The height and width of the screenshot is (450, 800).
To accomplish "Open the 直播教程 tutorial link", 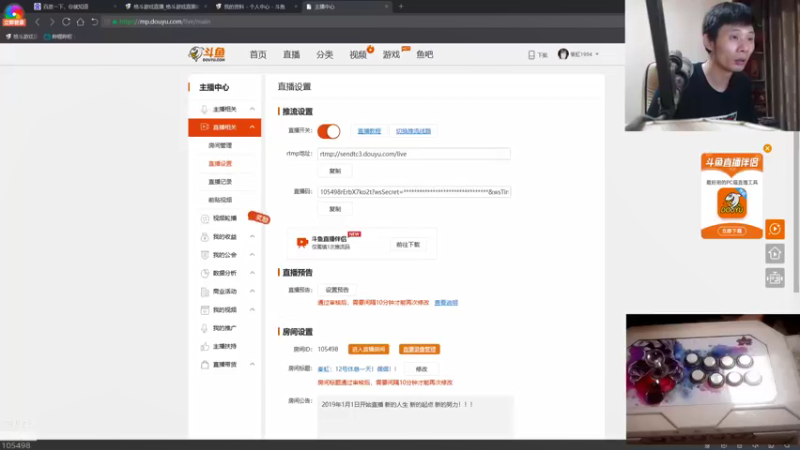I will click(x=369, y=131).
